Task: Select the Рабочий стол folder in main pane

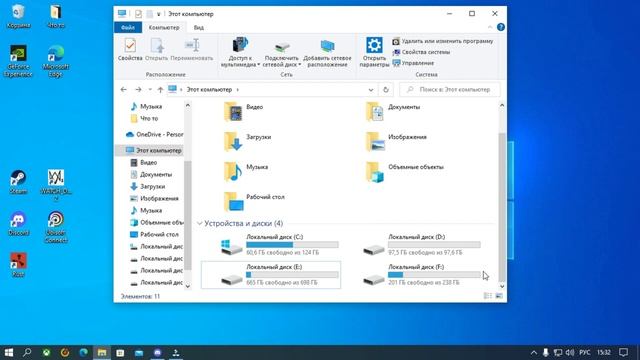Action: point(254,201)
